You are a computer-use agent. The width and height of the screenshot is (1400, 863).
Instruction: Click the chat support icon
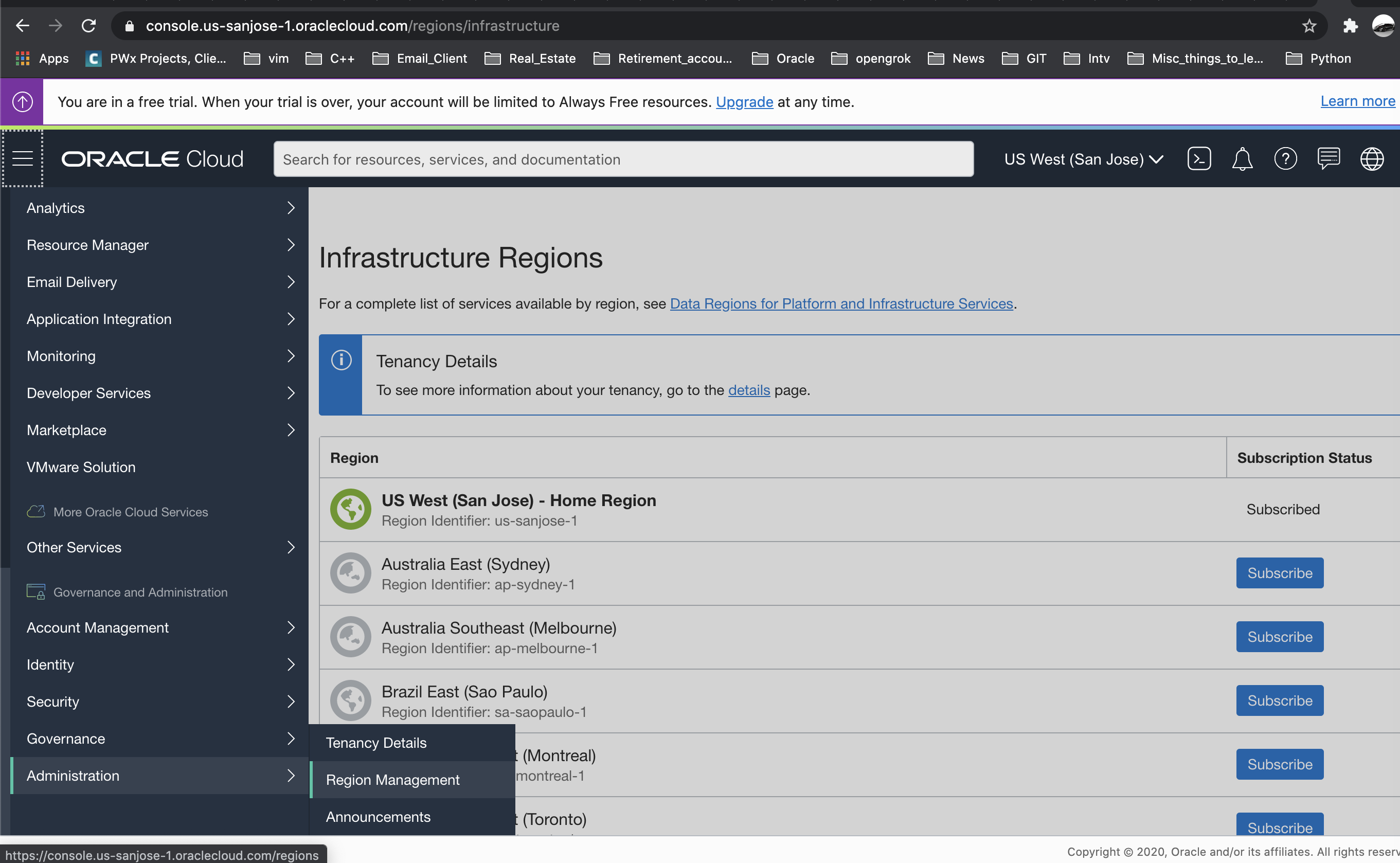point(1329,159)
